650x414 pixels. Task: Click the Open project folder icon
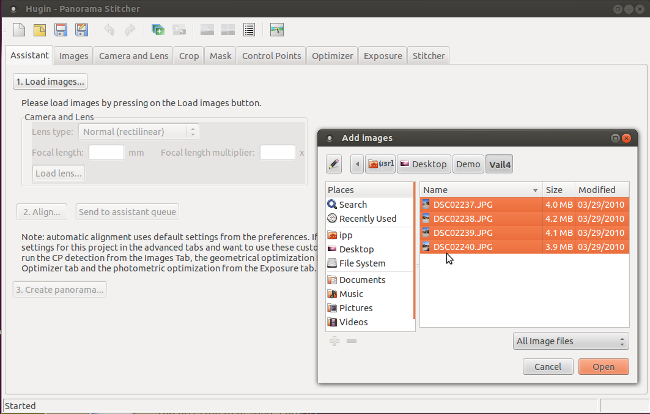point(39,31)
